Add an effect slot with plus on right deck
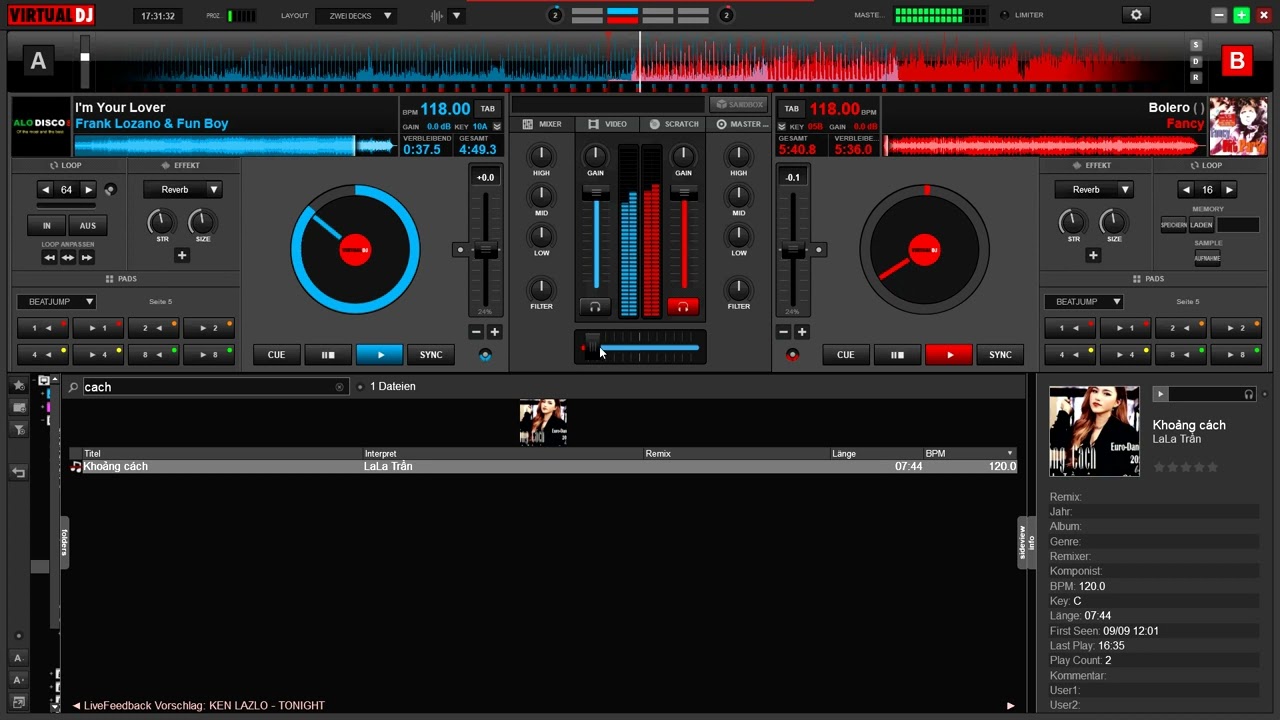1280x720 pixels. click(1093, 256)
